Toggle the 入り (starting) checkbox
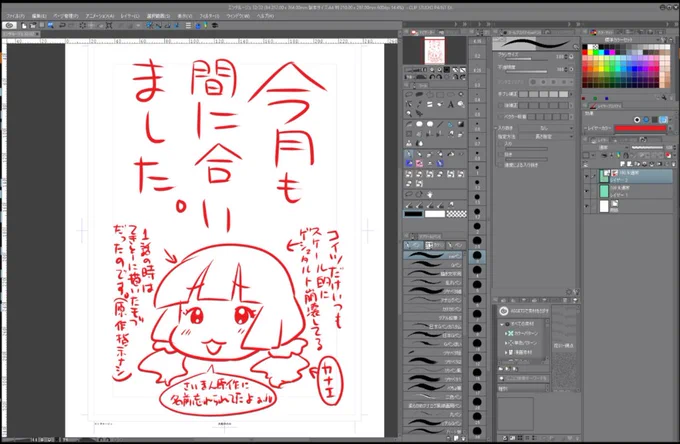Image resolution: width=680 pixels, height=444 pixels. click(x=500, y=144)
